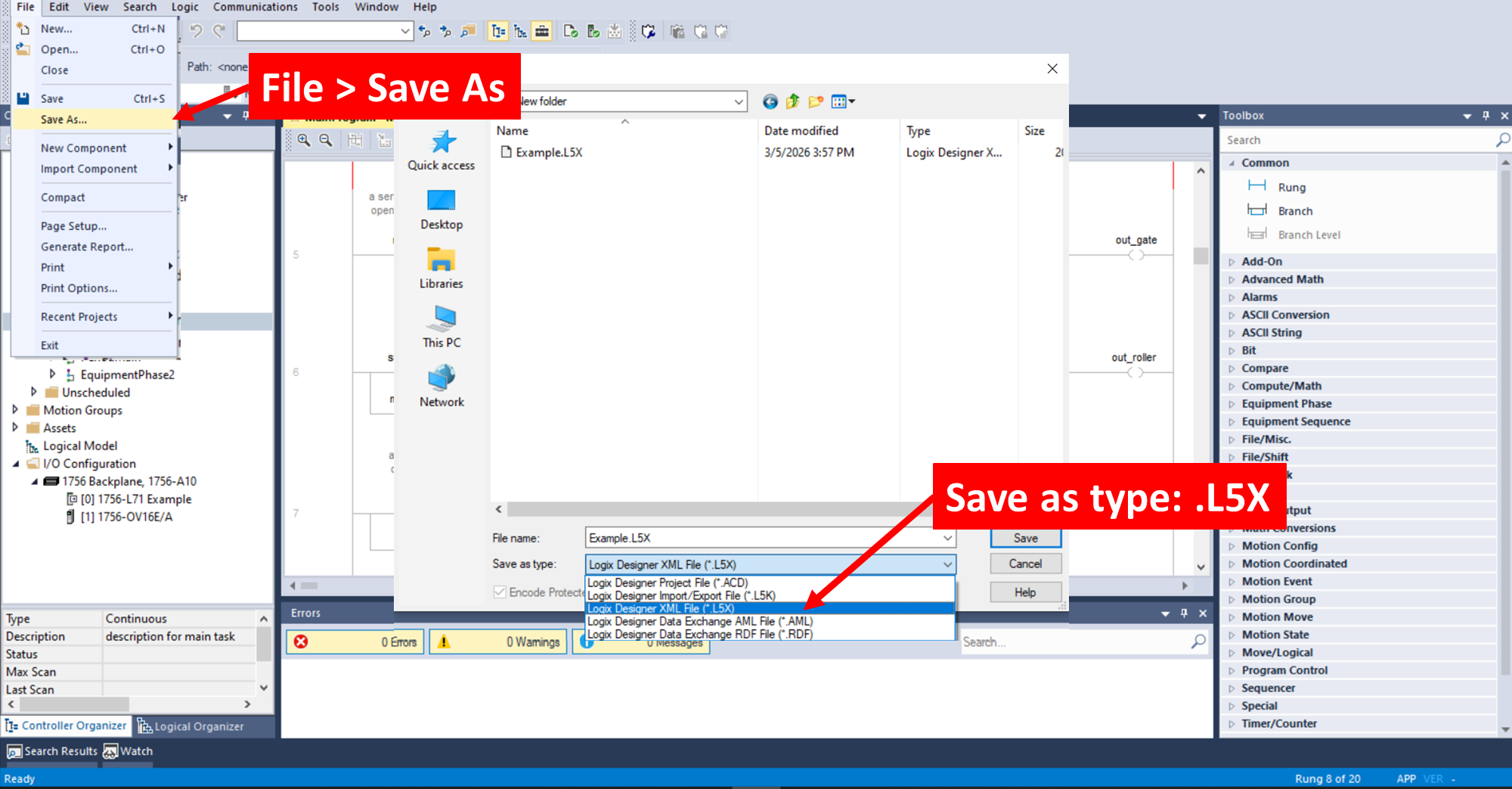Toggle the Controller Organizer toolbar icon
Viewport: 1512px width, 789px height.
tap(498, 31)
